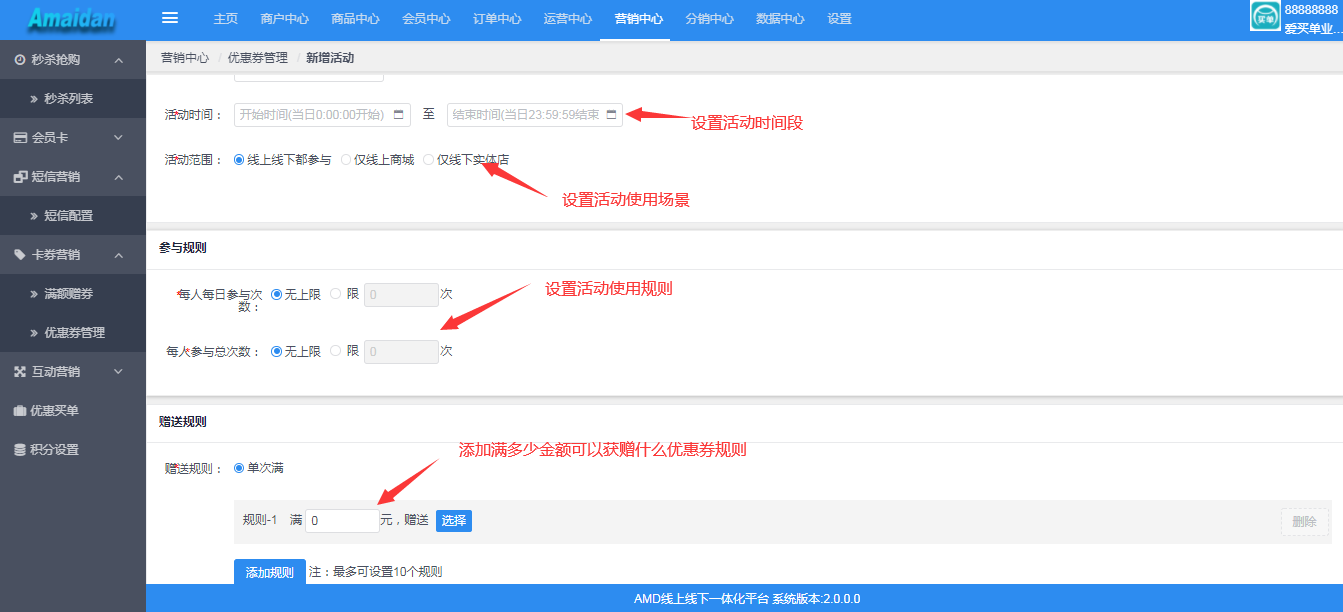Click the 新增活动 breadcrumb text

[x=330, y=58]
